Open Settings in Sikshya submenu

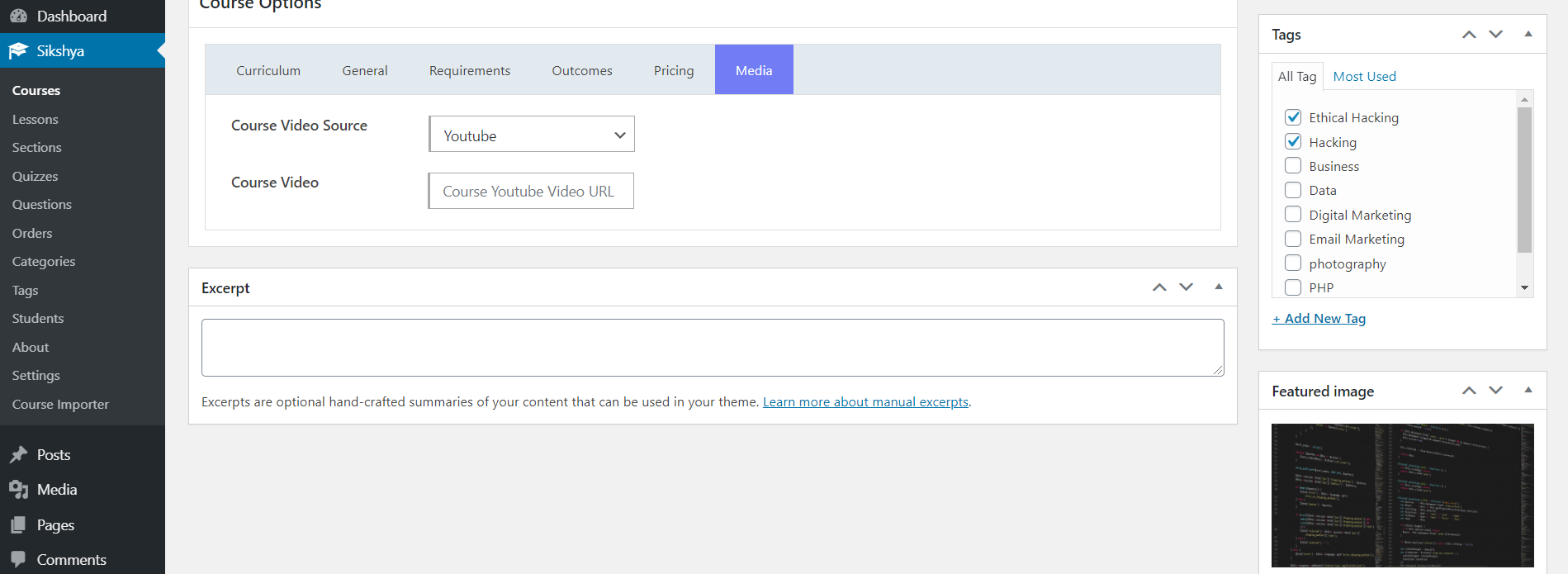click(x=36, y=376)
